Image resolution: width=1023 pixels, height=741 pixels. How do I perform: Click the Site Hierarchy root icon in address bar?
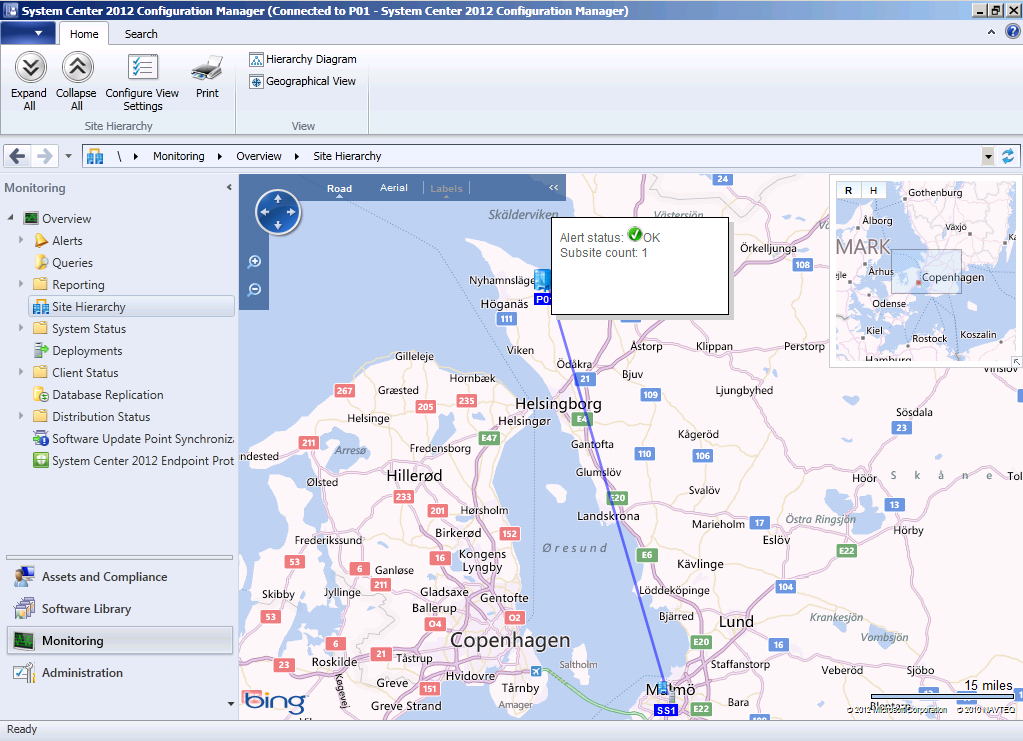tap(95, 156)
